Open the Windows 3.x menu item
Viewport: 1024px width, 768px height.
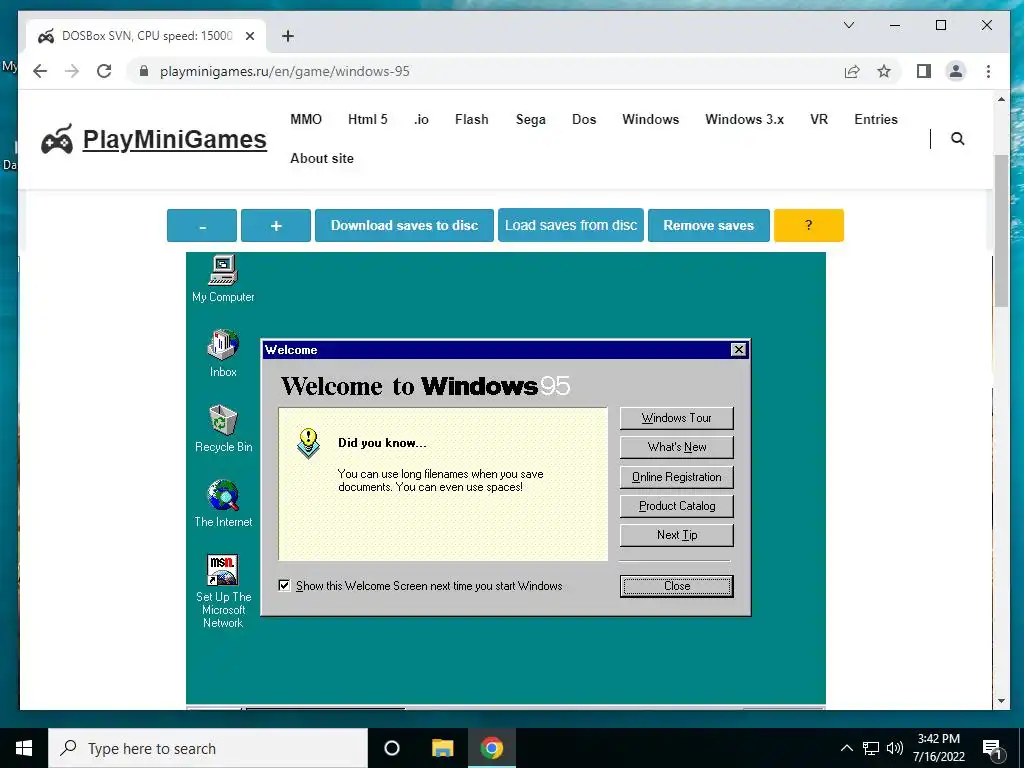coord(744,120)
